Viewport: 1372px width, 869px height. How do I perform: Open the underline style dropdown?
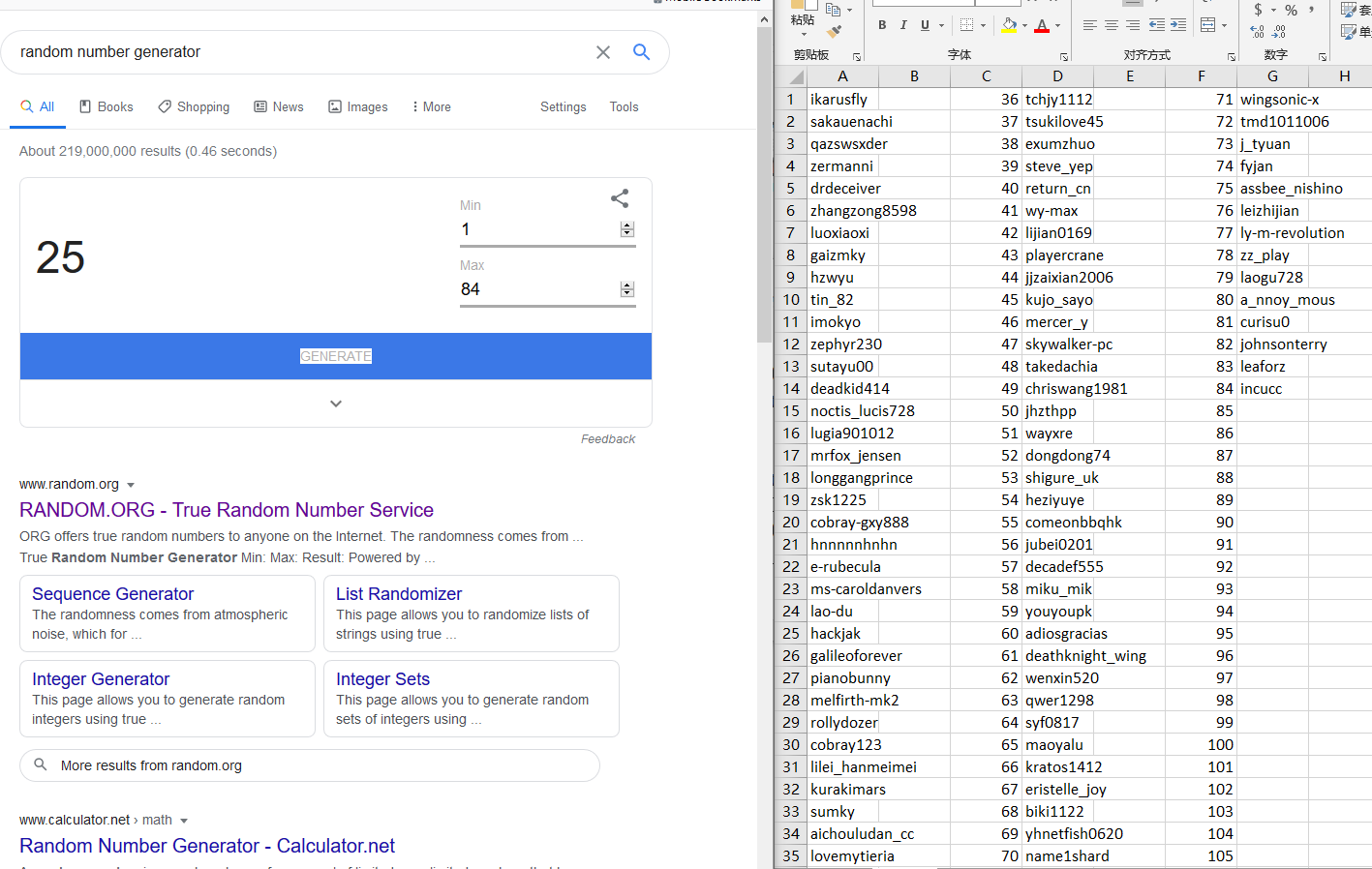coord(941,25)
